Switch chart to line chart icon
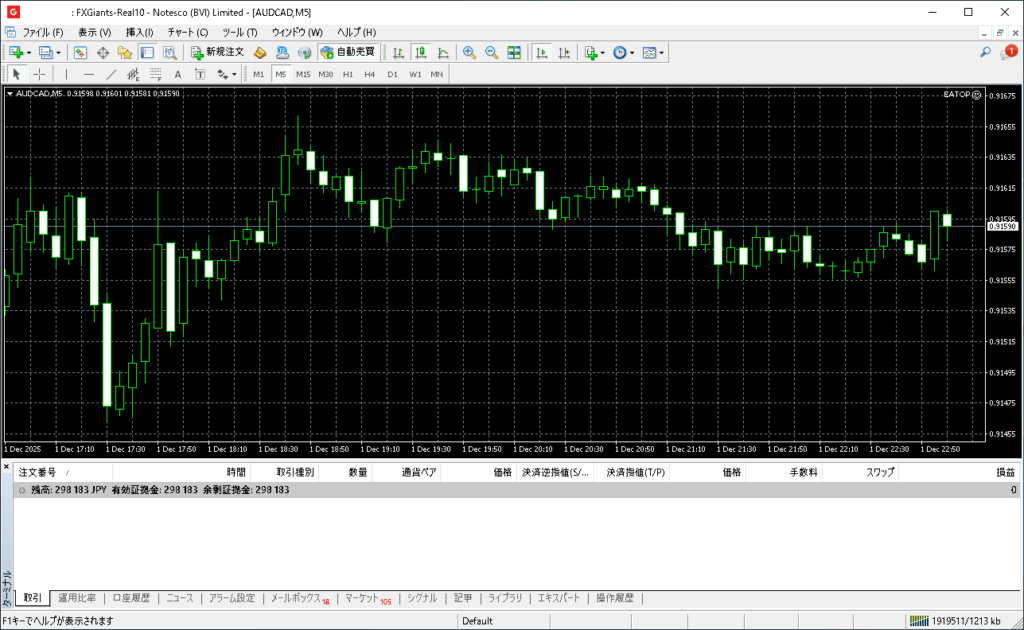 (x=442, y=52)
